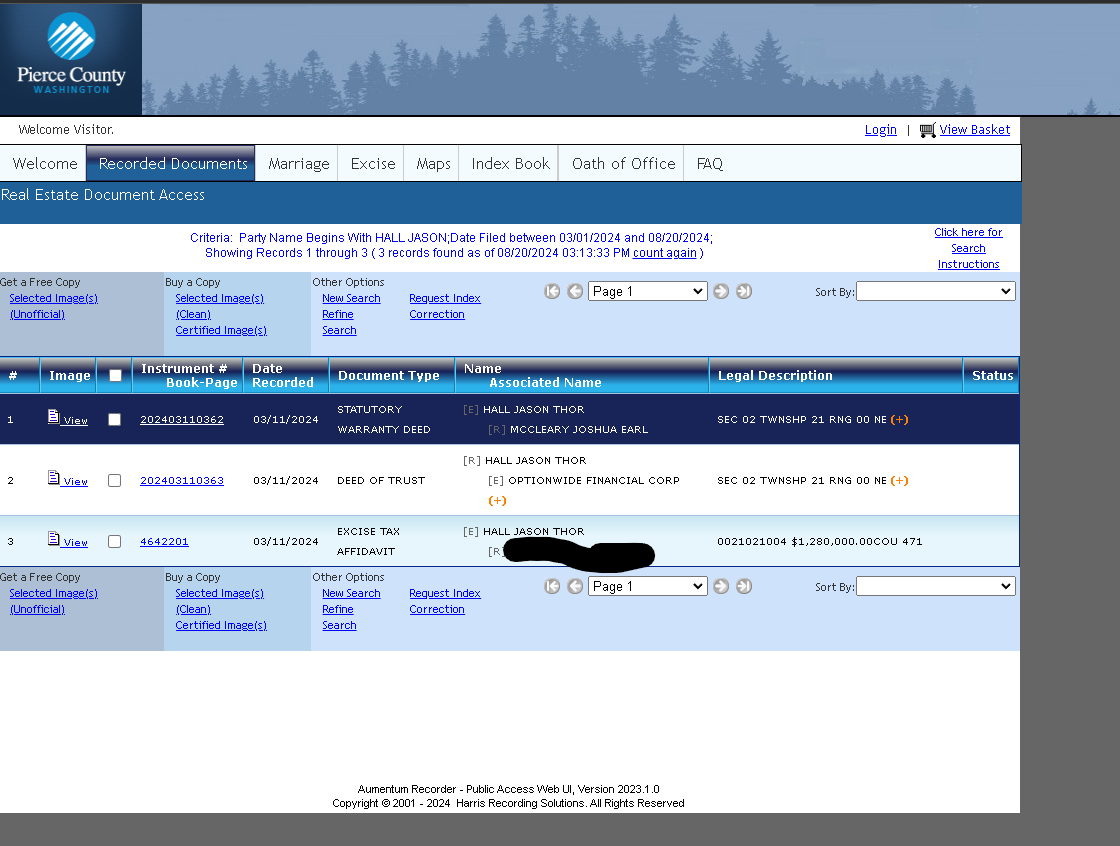Click the 'count again' link
The height and width of the screenshot is (846, 1120).
pyautogui.click(x=664, y=253)
